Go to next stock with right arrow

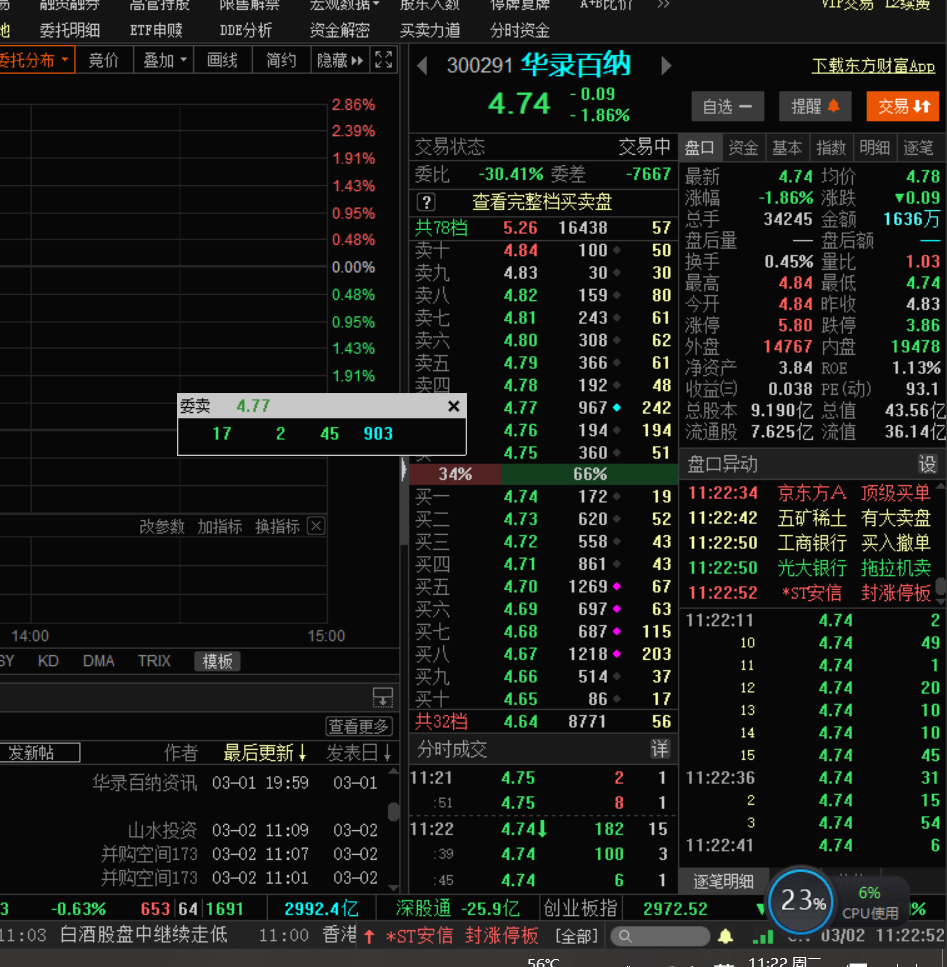[666, 65]
